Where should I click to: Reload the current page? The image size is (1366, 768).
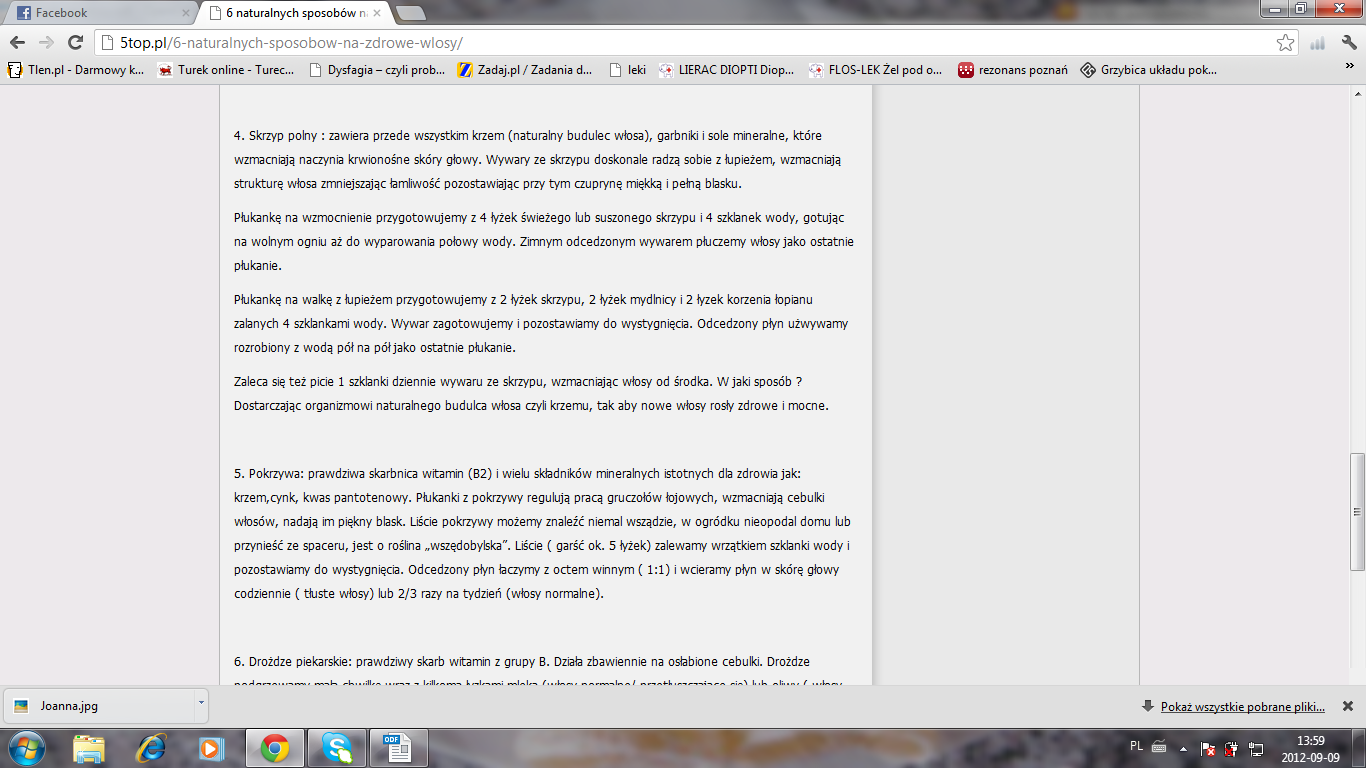pyautogui.click(x=75, y=43)
